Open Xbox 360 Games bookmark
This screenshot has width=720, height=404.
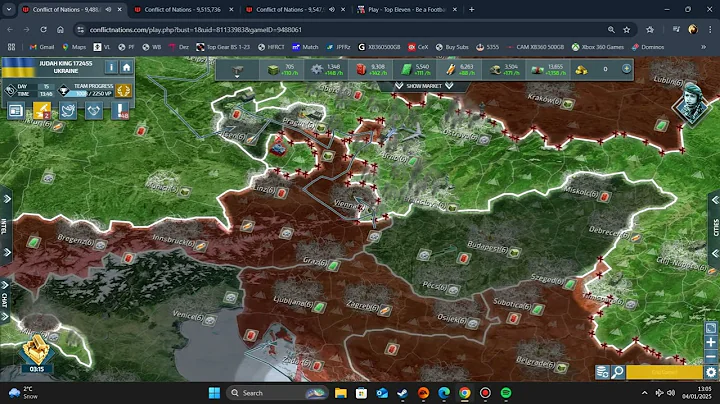(x=597, y=47)
